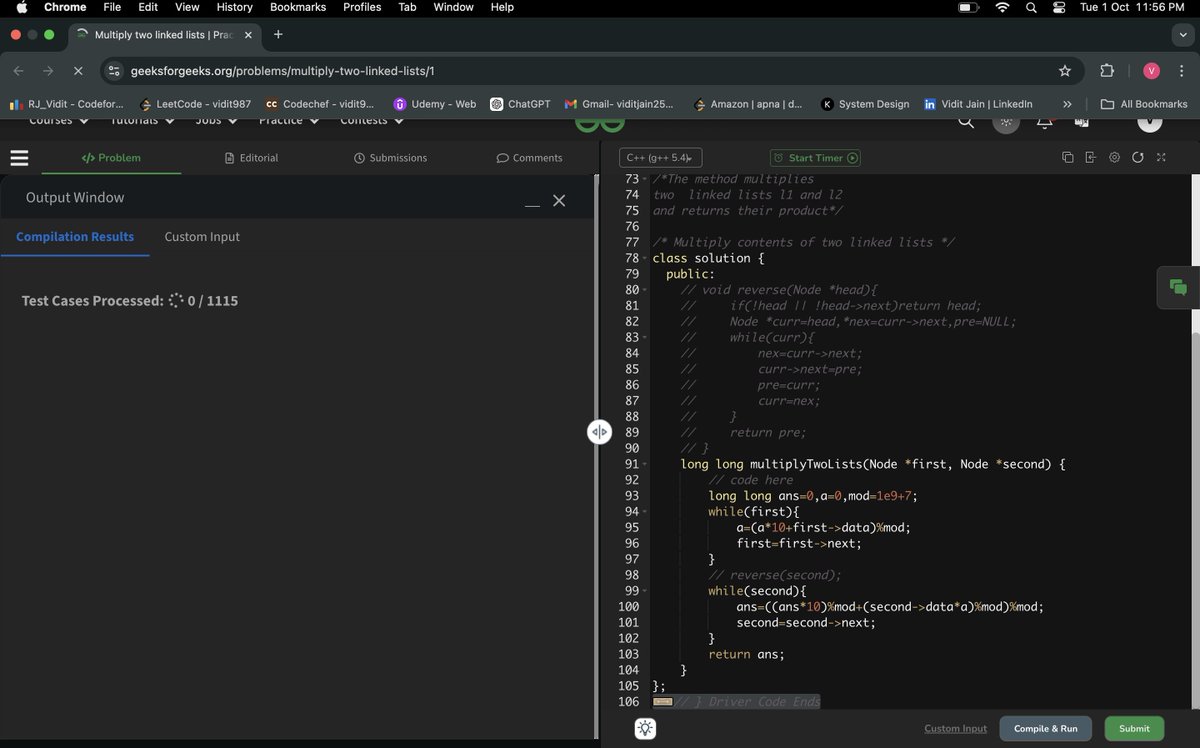Open the language translate icon
Viewport: 1200px width, 748px height.
(x=1081, y=122)
